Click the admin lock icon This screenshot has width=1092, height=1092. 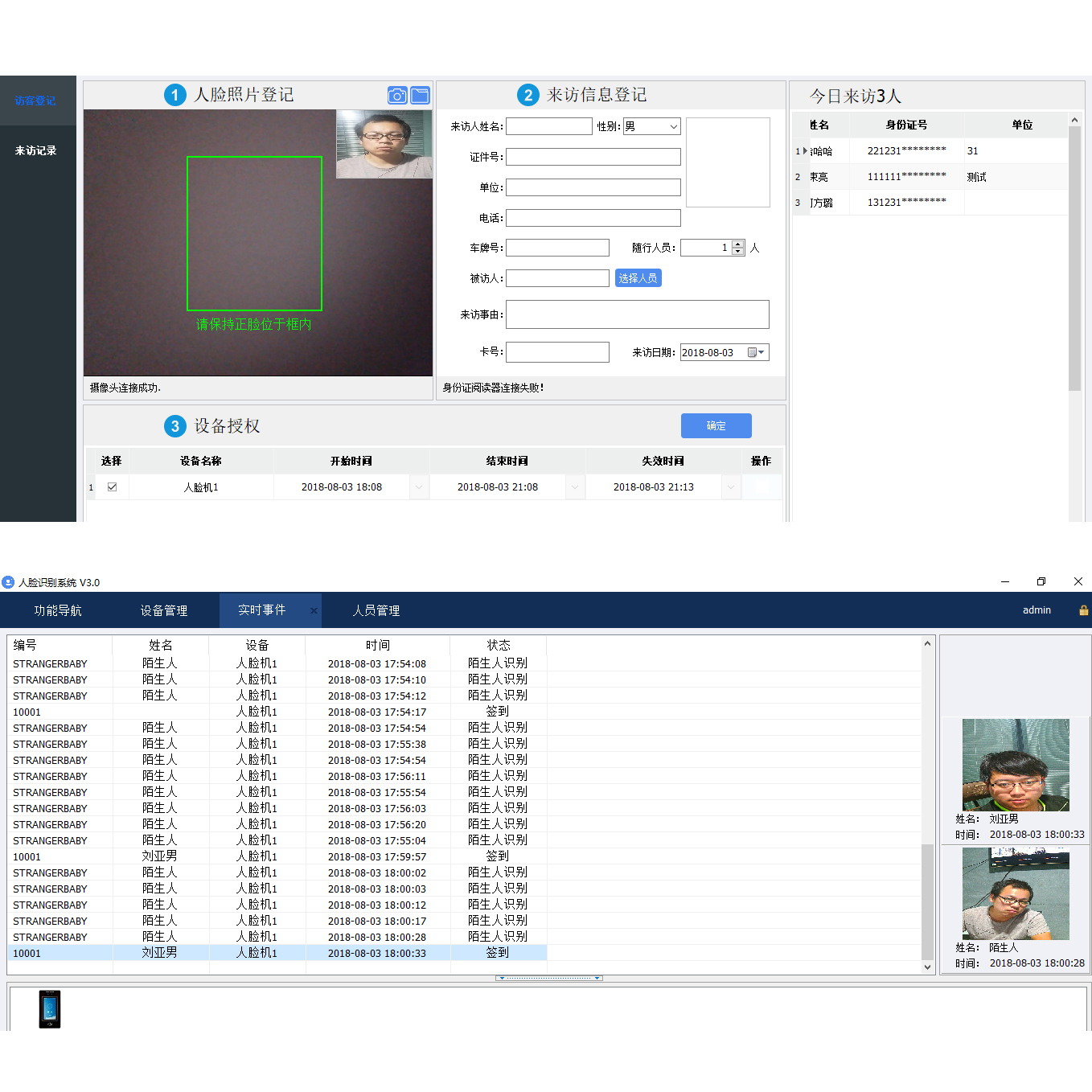1083,610
